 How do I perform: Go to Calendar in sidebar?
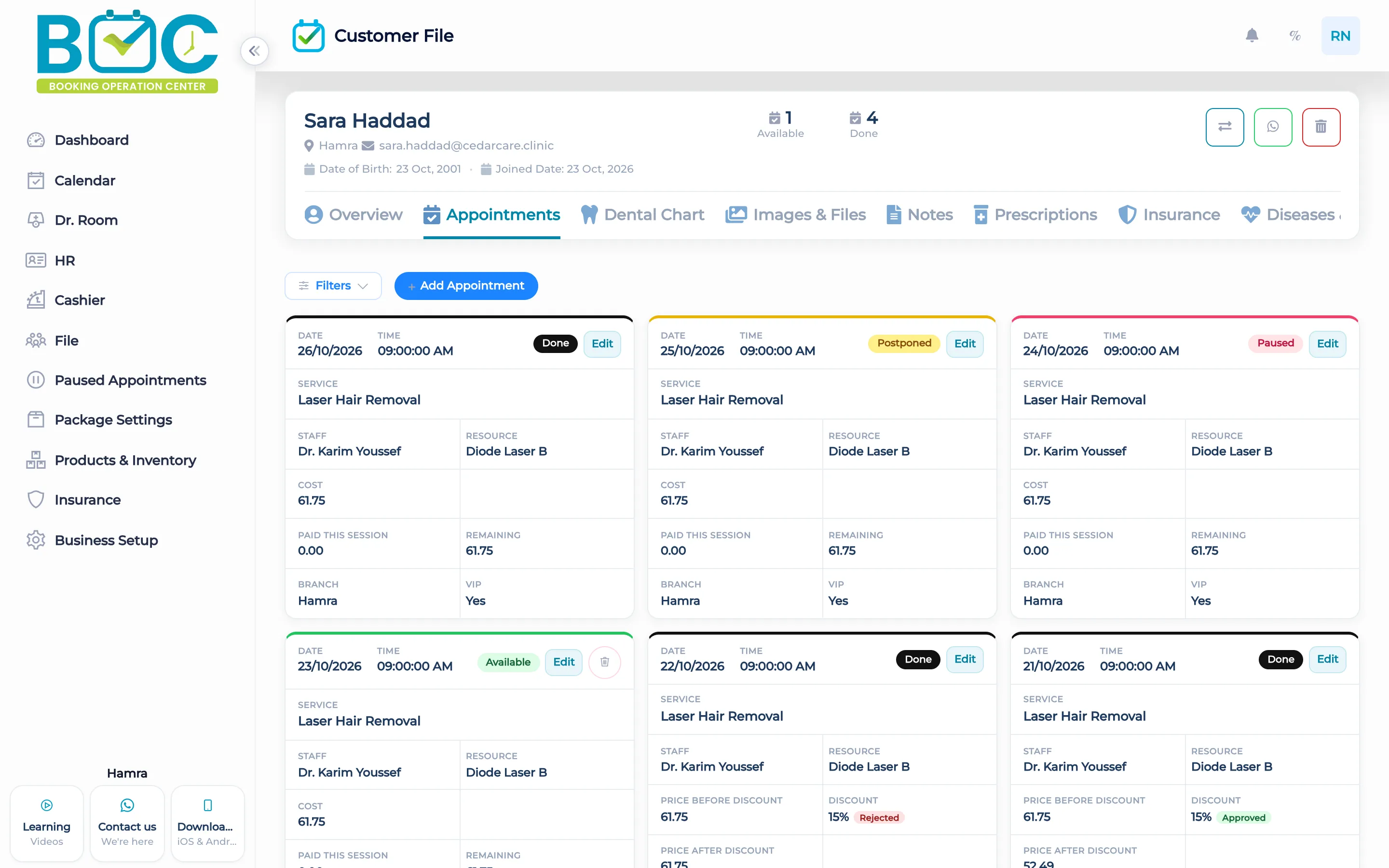[70, 180]
